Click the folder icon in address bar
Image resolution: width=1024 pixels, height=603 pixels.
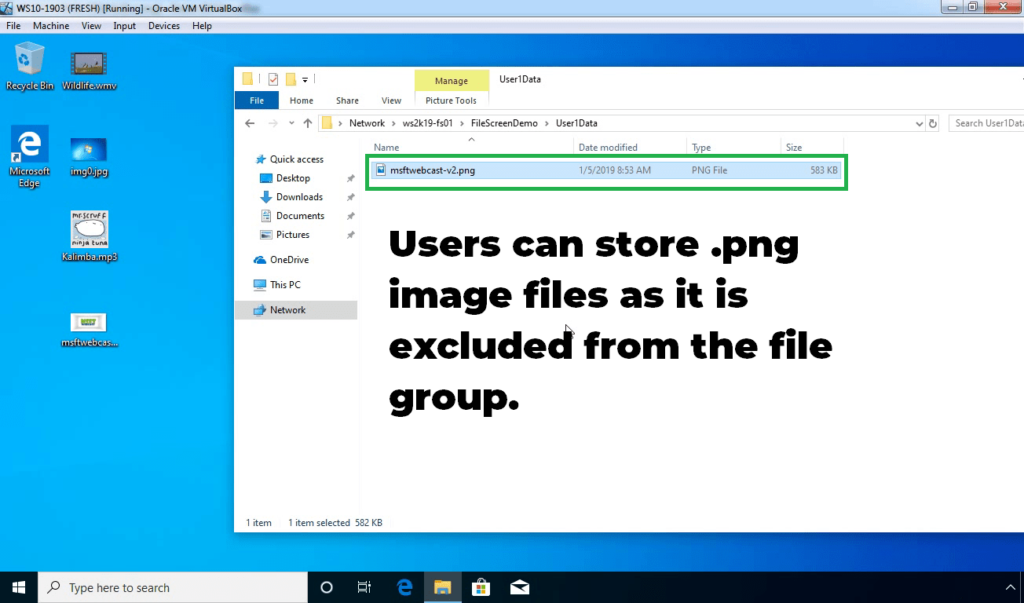(327, 123)
